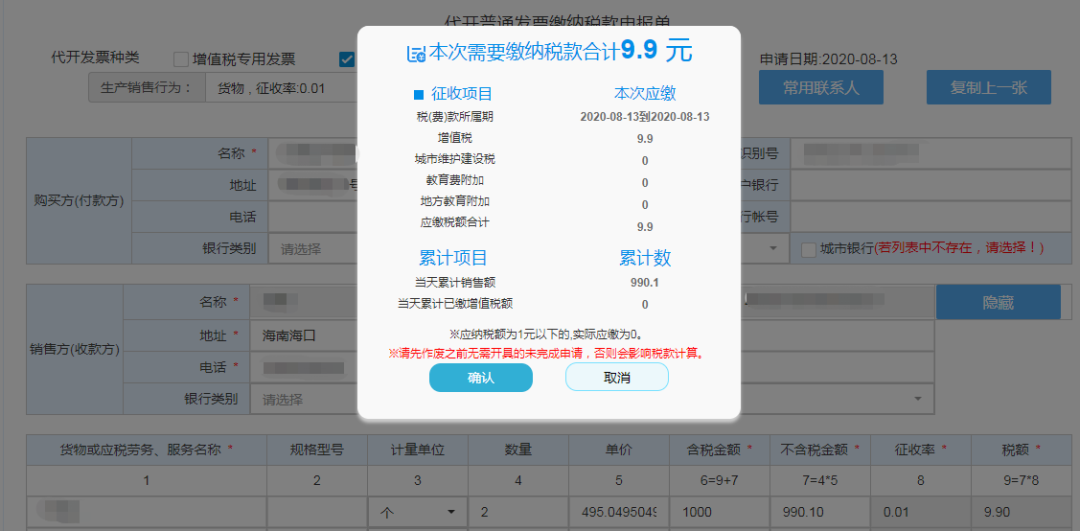This screenshot has height=531, width=1080.
Task: Click the red warning note about 作废
Action: pyautogui.click(x=549, y=353)
